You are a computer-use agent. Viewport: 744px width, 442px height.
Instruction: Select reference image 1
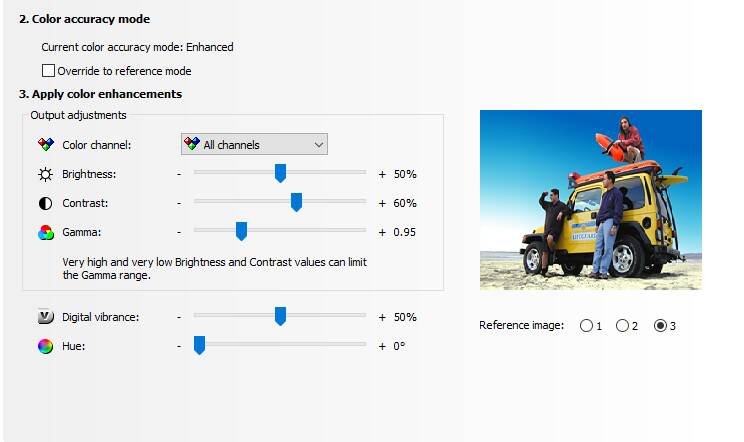point(585,326)
